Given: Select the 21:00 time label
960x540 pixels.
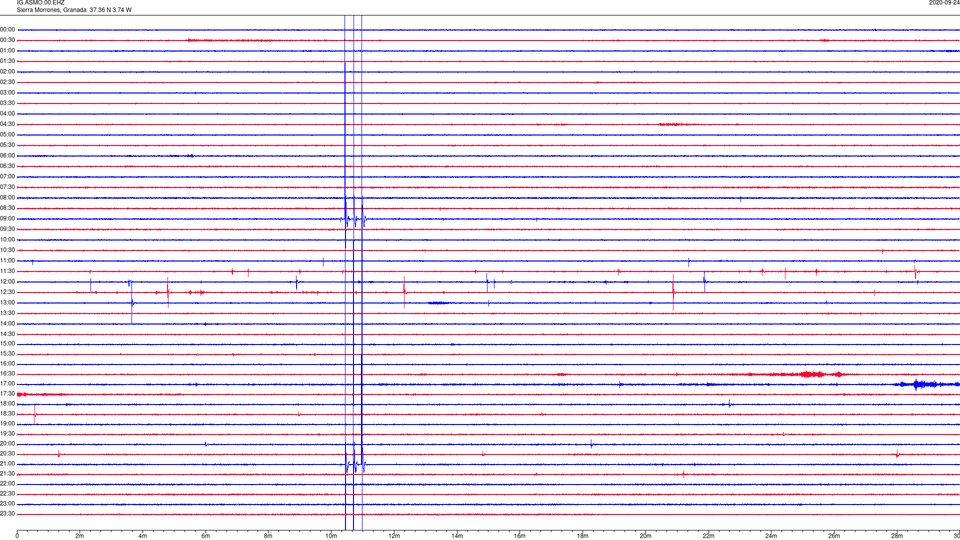Looking at the screenshot, I should pos(7,464).
